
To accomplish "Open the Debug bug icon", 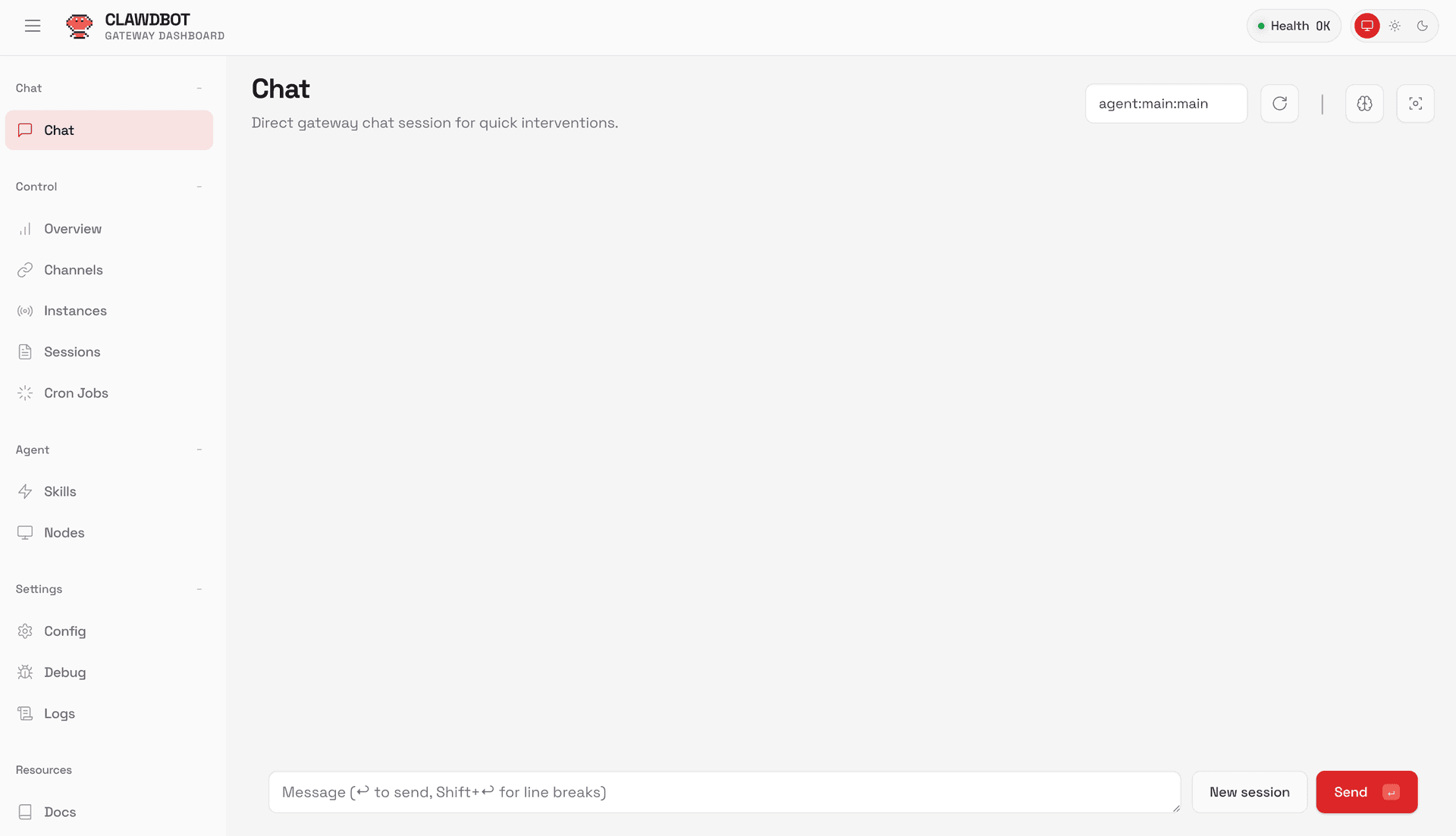I will (25, 672).
